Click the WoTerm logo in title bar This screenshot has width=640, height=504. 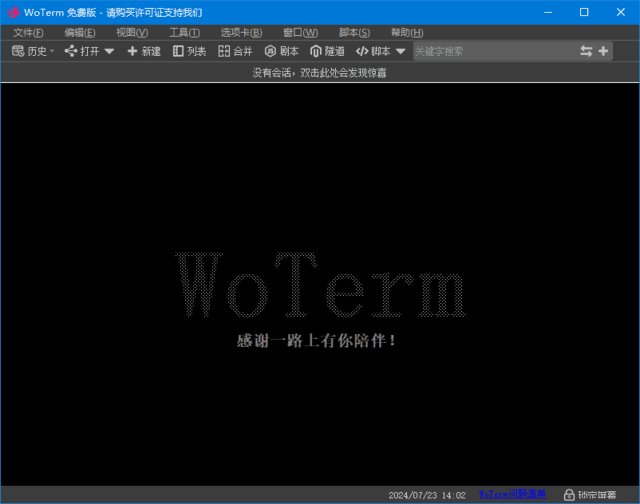pos(13,12)
